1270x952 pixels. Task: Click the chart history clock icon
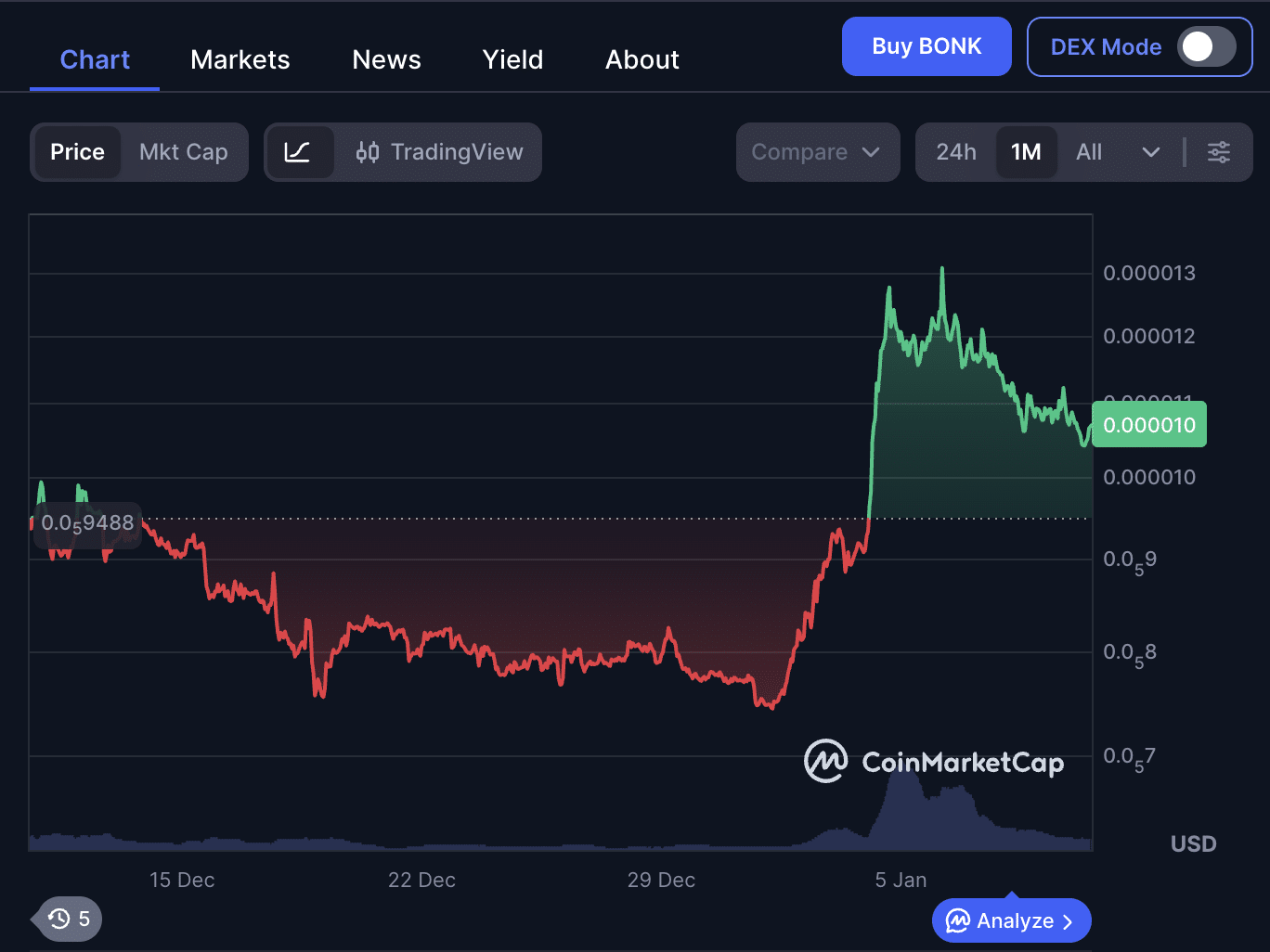tap(58, 919)
